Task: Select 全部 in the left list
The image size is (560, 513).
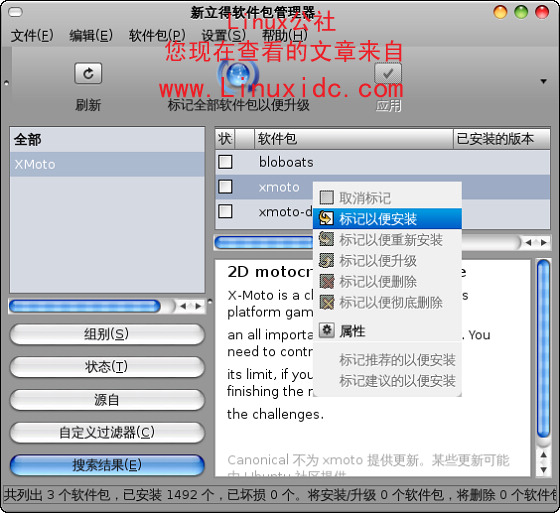Action: click(107, 140)
